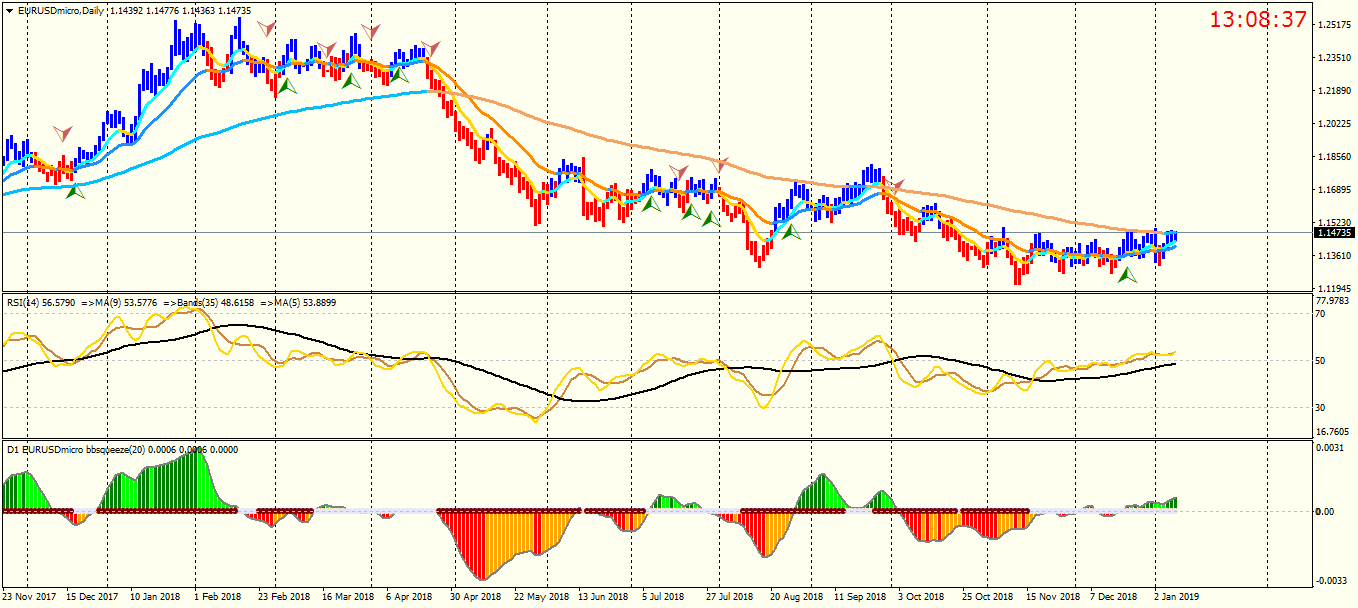Click the 1.21890 price axis label

tap(1336, 91)
